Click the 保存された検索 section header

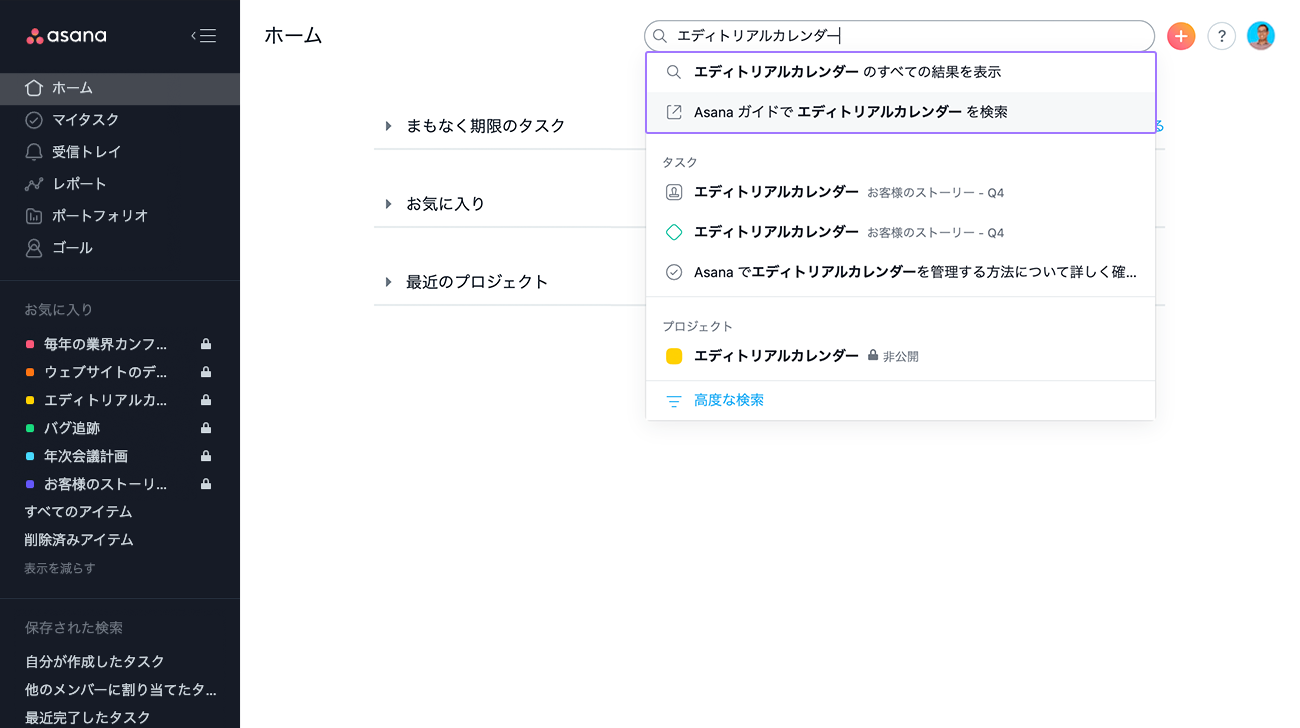point(74,628)
